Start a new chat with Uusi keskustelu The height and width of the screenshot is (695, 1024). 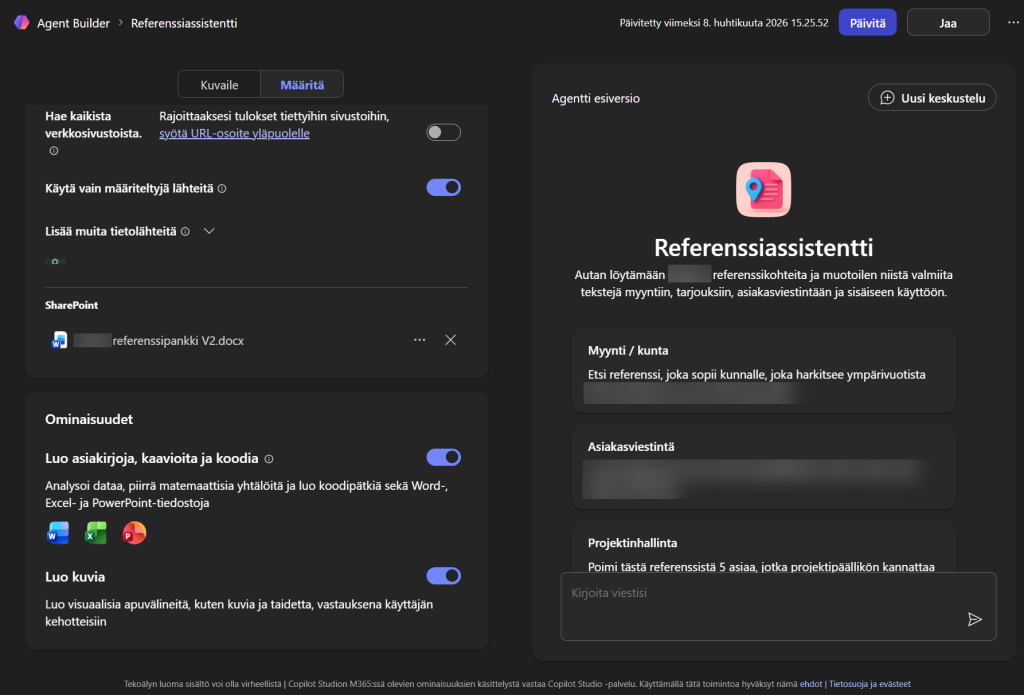point(932,98)
